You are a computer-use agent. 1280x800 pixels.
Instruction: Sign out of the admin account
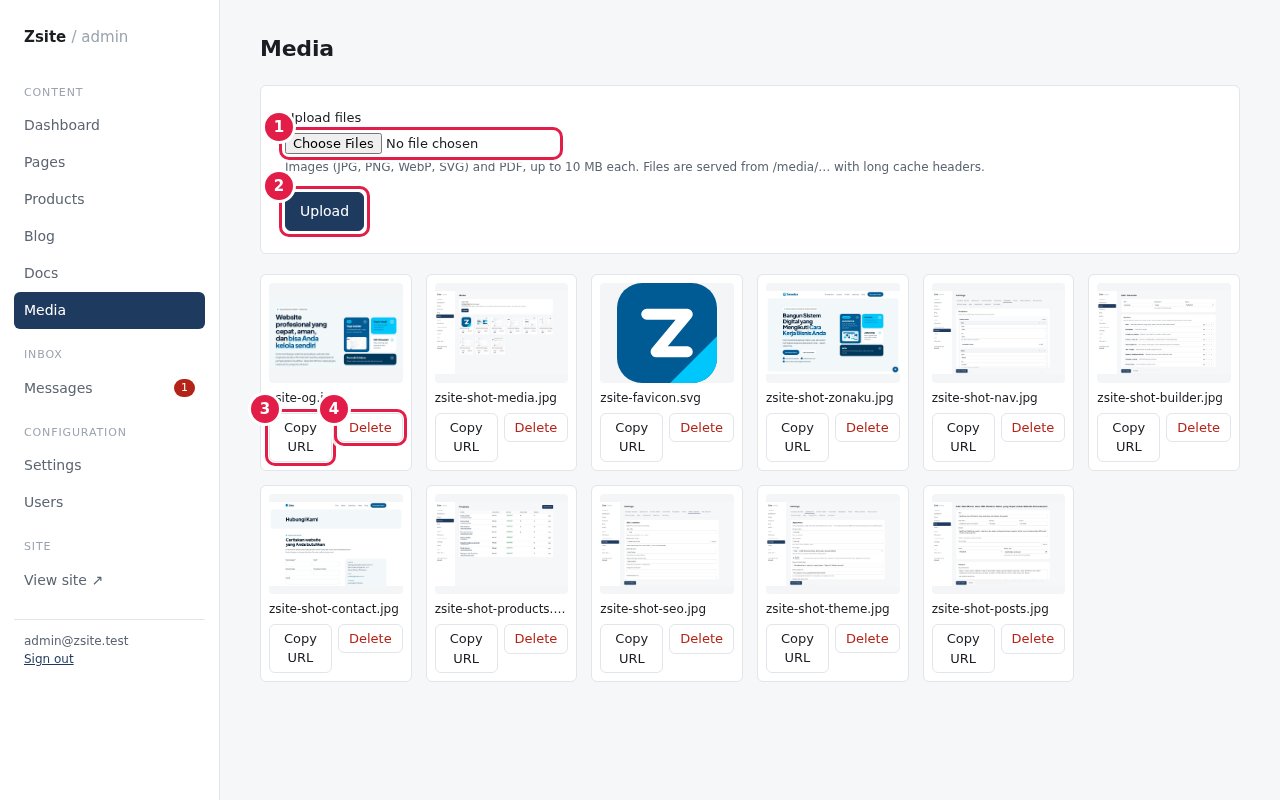pyautogui.click(x=49, y=659)
